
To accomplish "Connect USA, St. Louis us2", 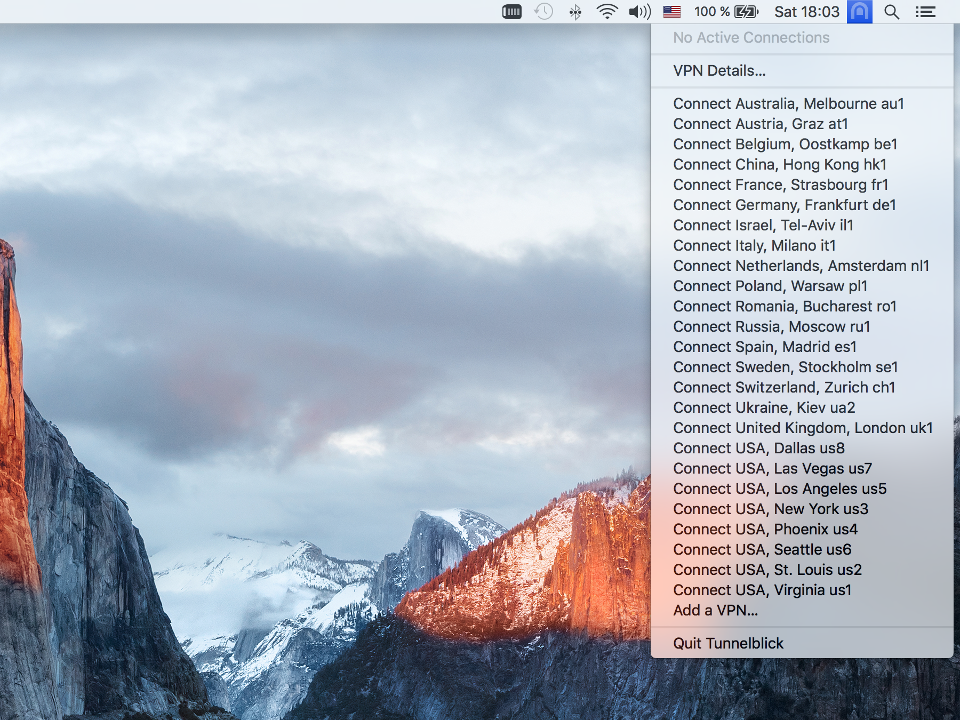I will [802, 569].
